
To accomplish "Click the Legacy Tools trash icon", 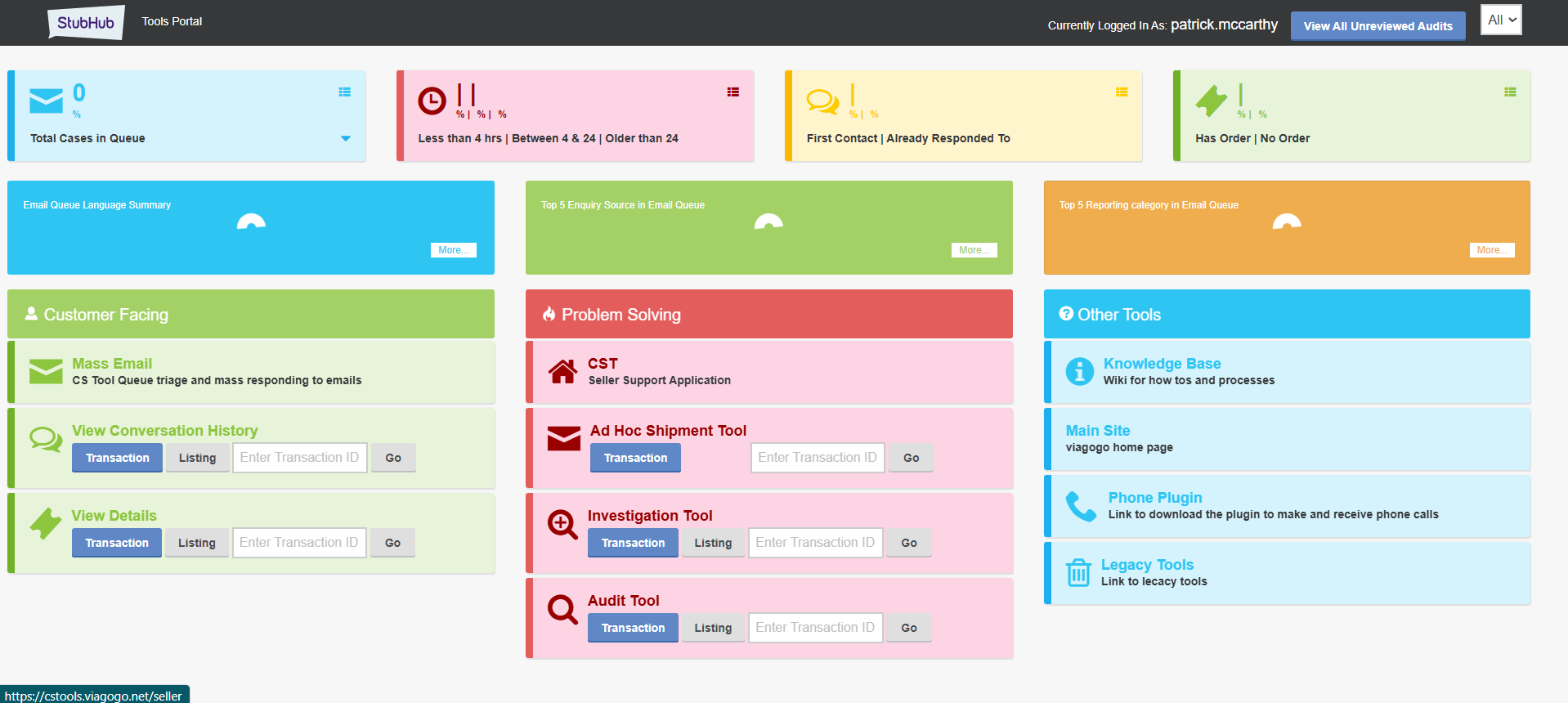I will 1078,572.
